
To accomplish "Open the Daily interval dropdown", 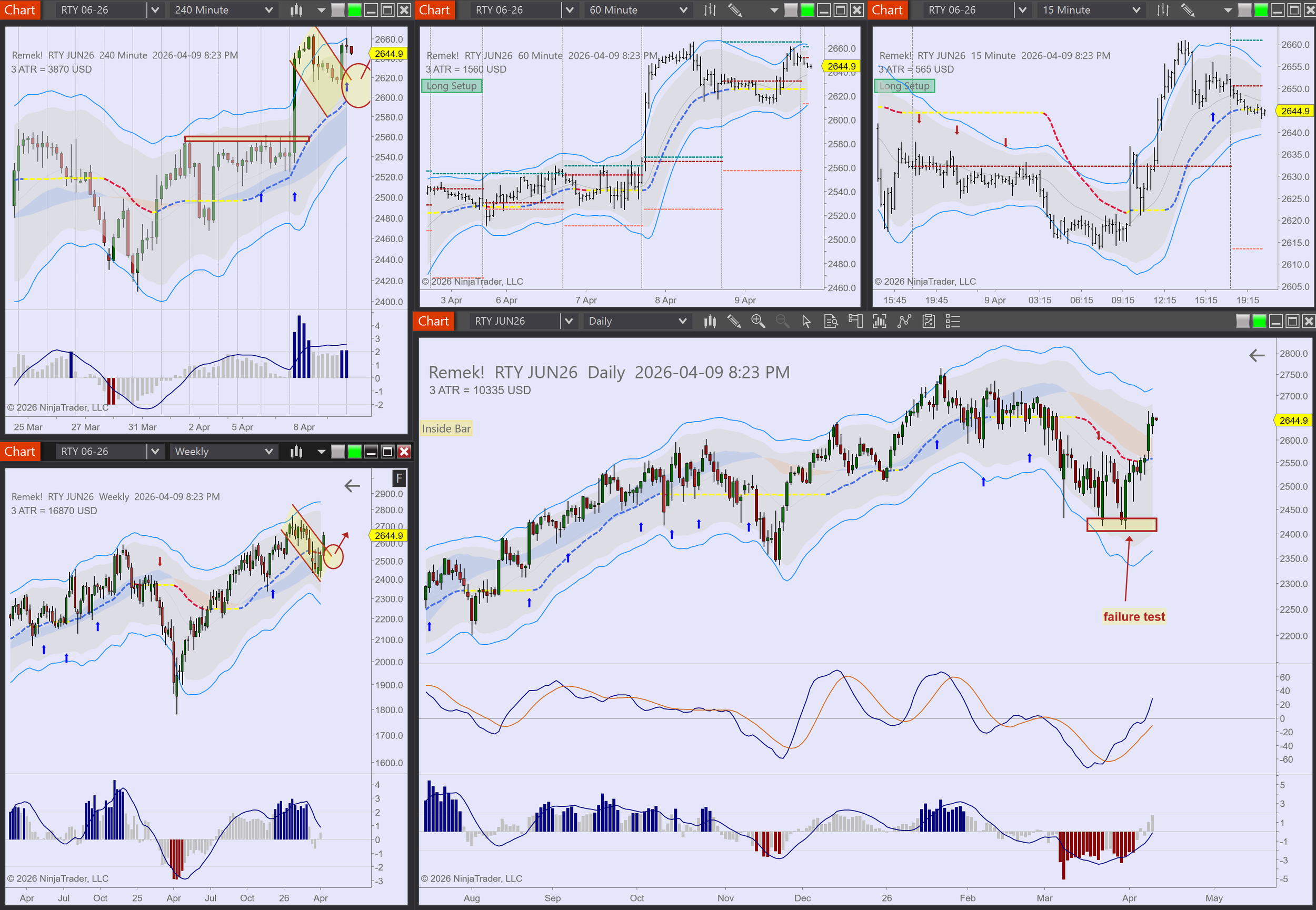I will click(x=682, y=322).
